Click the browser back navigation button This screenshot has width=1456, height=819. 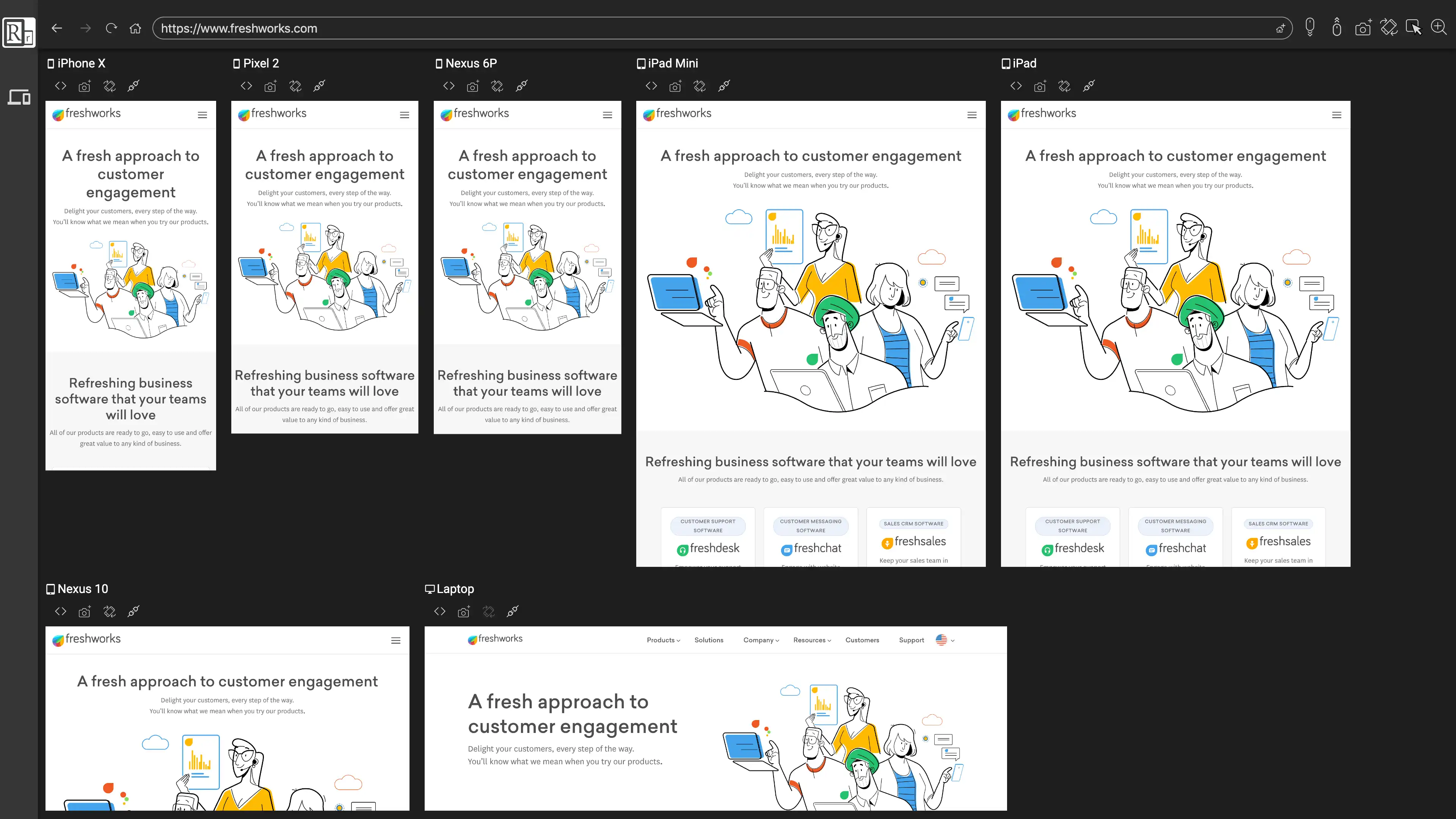57,27
